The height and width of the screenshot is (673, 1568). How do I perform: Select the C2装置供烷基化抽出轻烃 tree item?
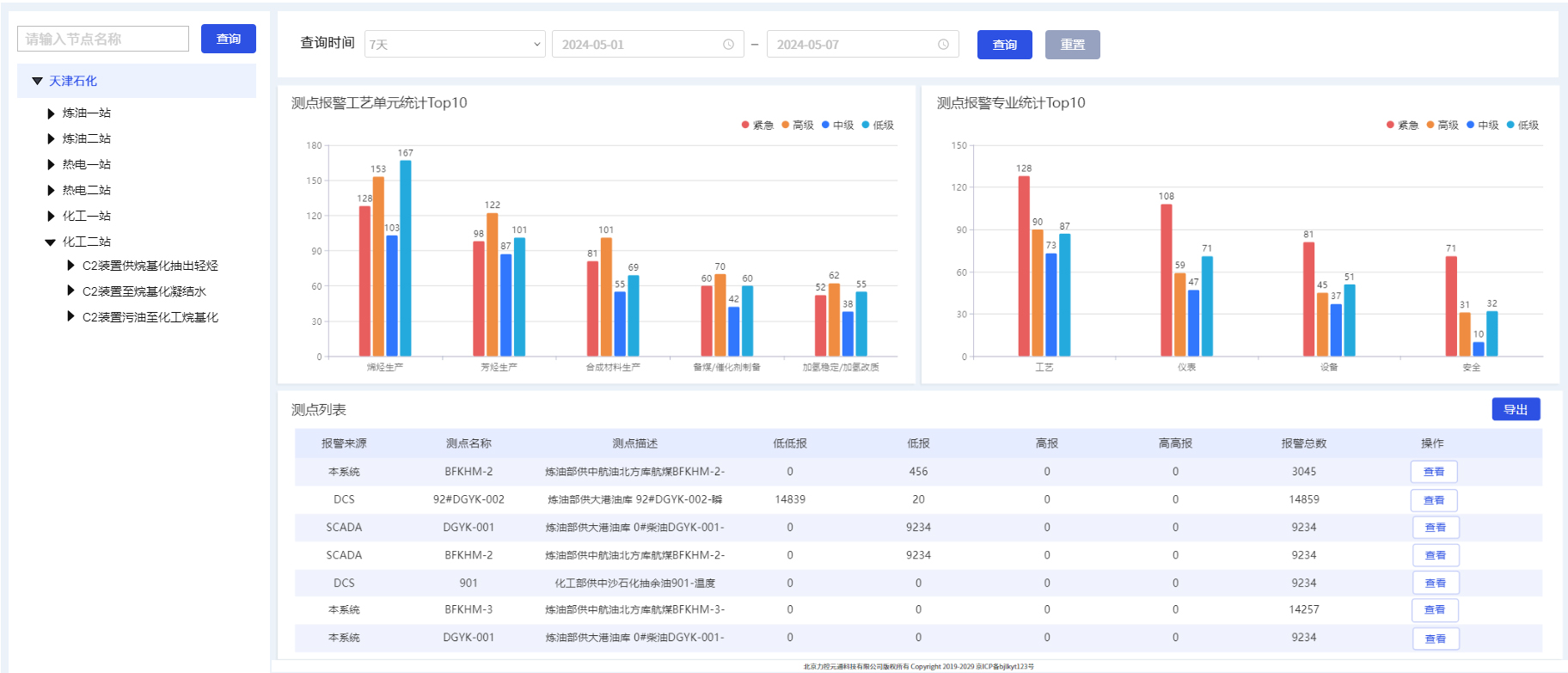coord(150,266)
